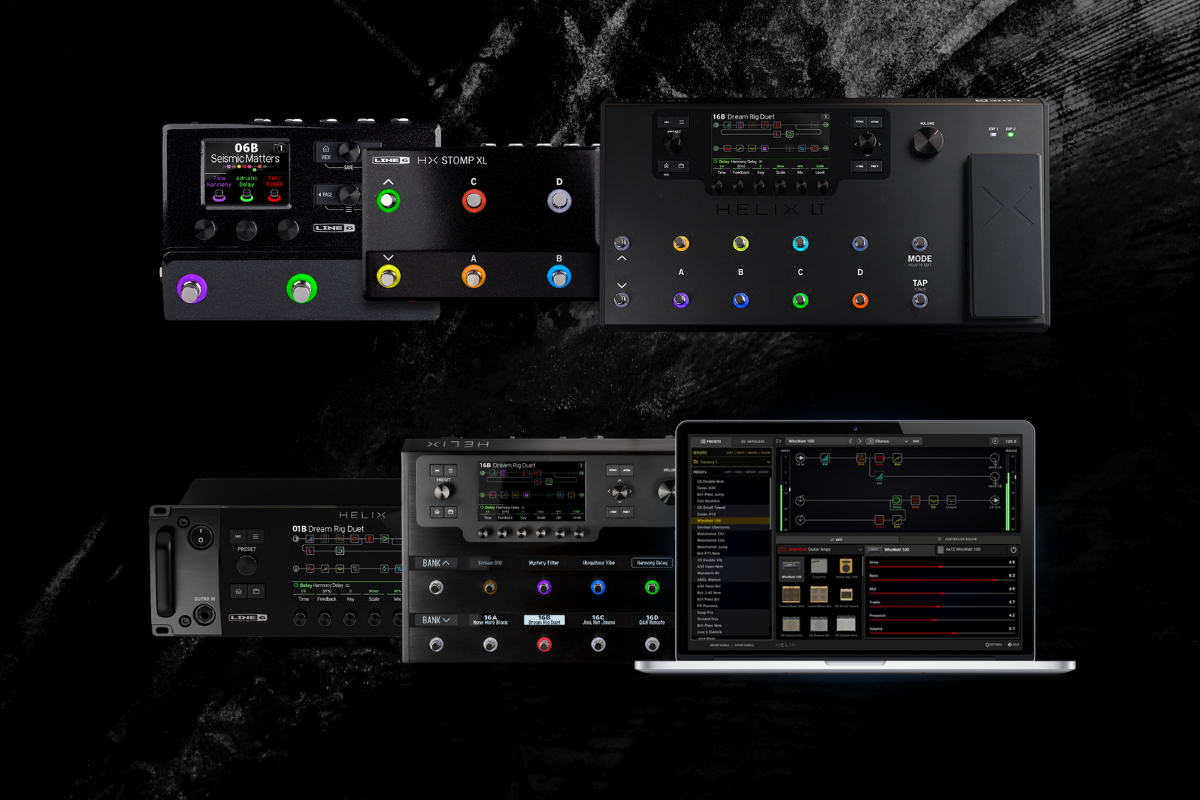Click footswitch C on HX Stomp XL
The image size is (1200, 800).
[x=473, y=201]
